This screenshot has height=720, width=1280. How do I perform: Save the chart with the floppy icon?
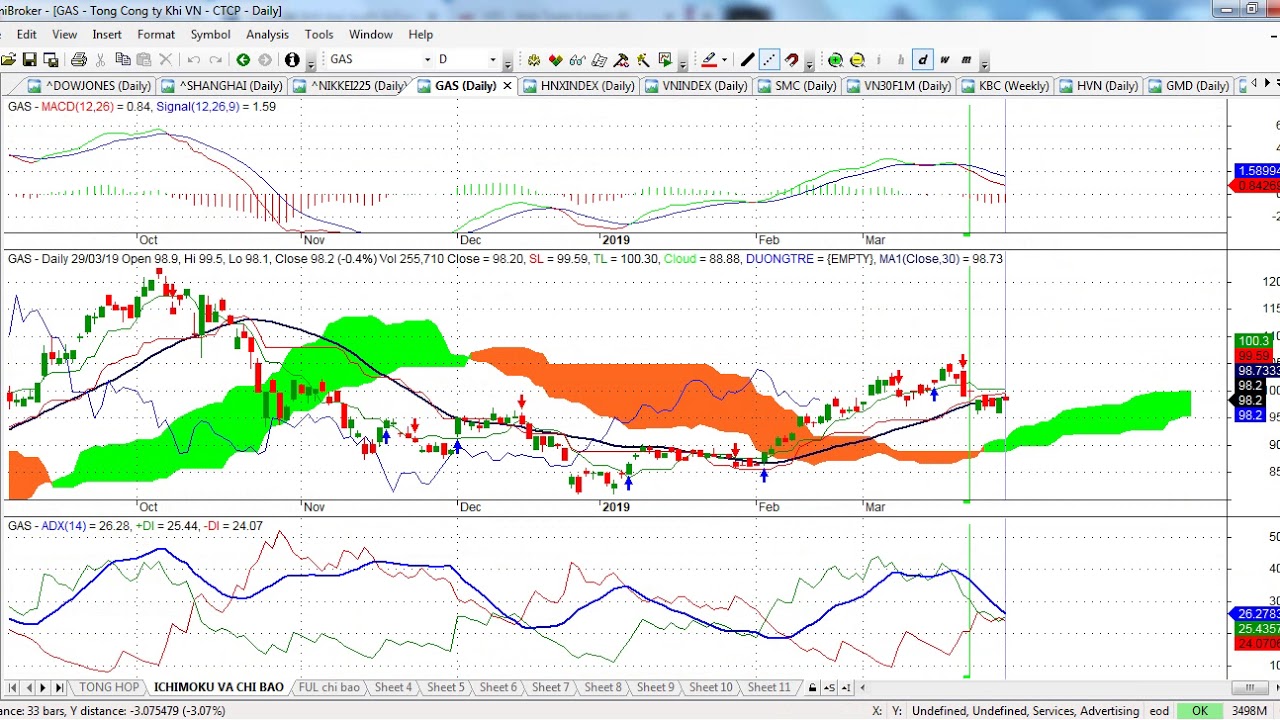click(x=30, y=60)
